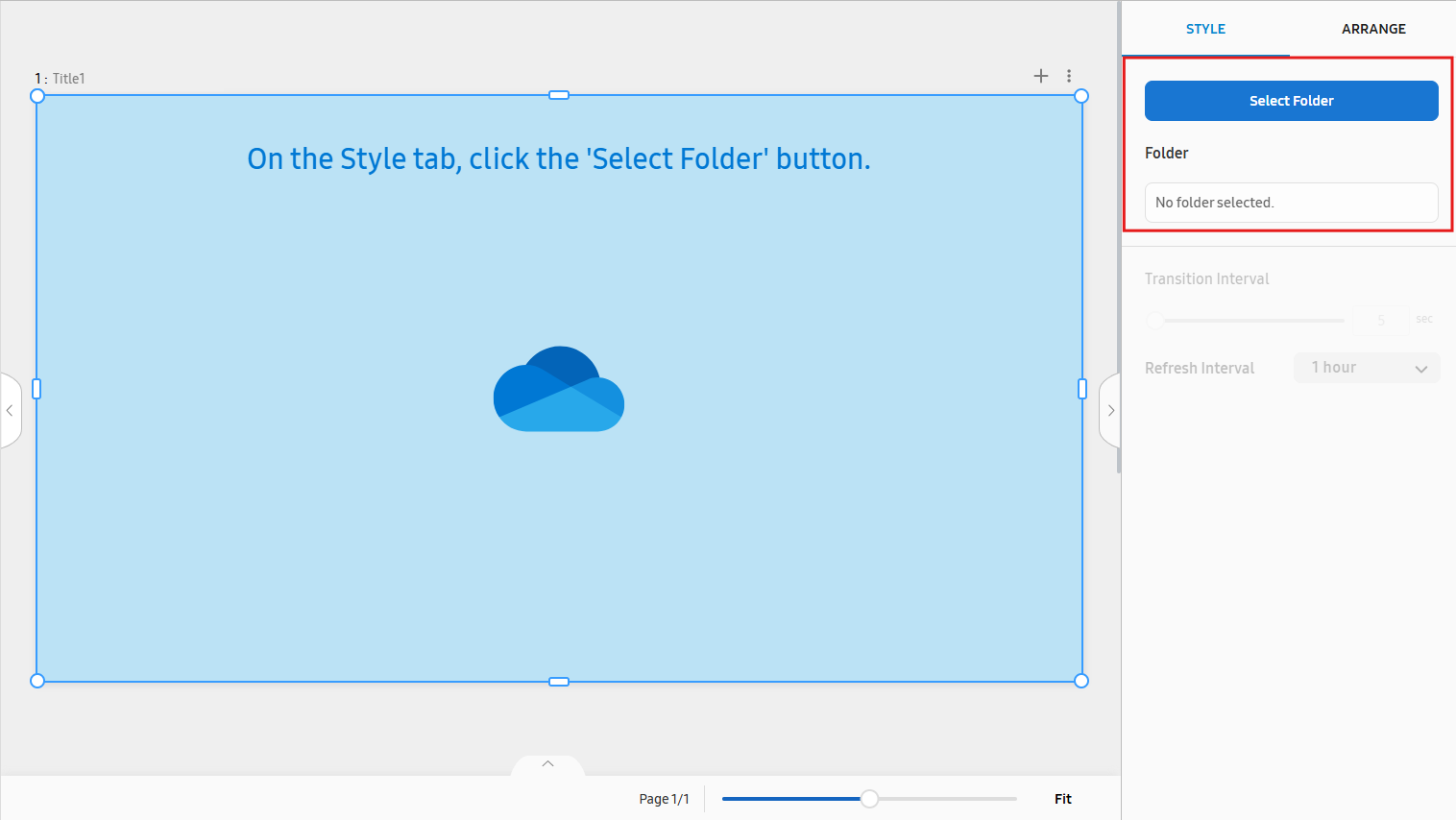
Task: Click the plus icon above the canvas
Action: pos(1040,76)
